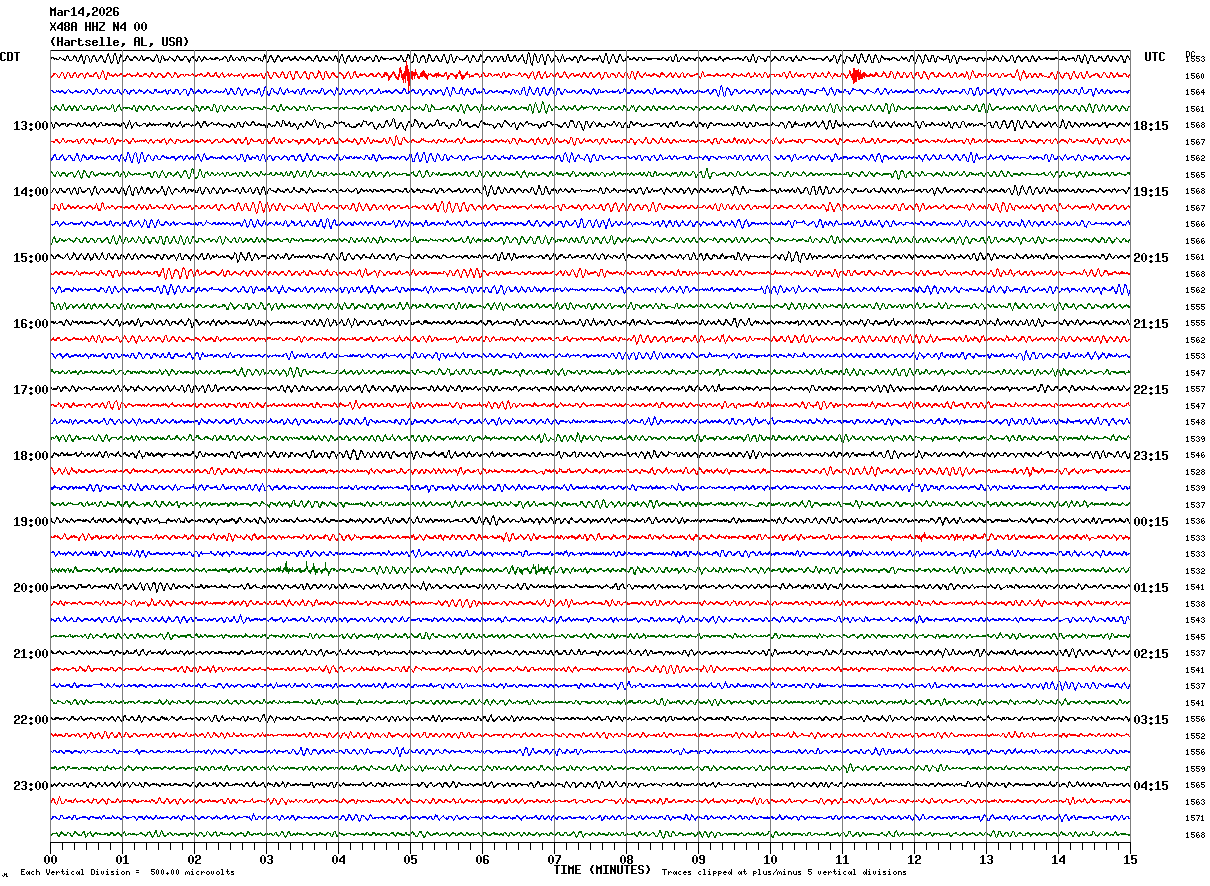Click the 00 minute tick on time axis
The height and width of the screenshot is (886, 1210).
tap(50, 859)
